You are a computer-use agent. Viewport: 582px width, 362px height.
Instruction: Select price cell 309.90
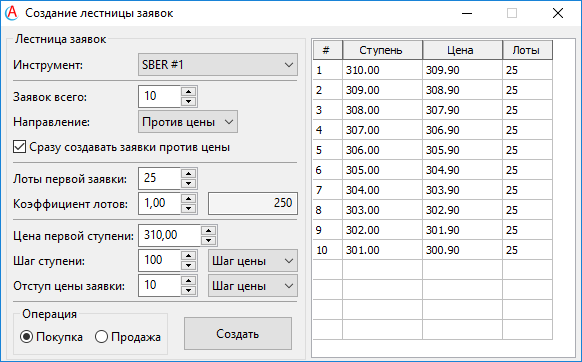point(462,70)
